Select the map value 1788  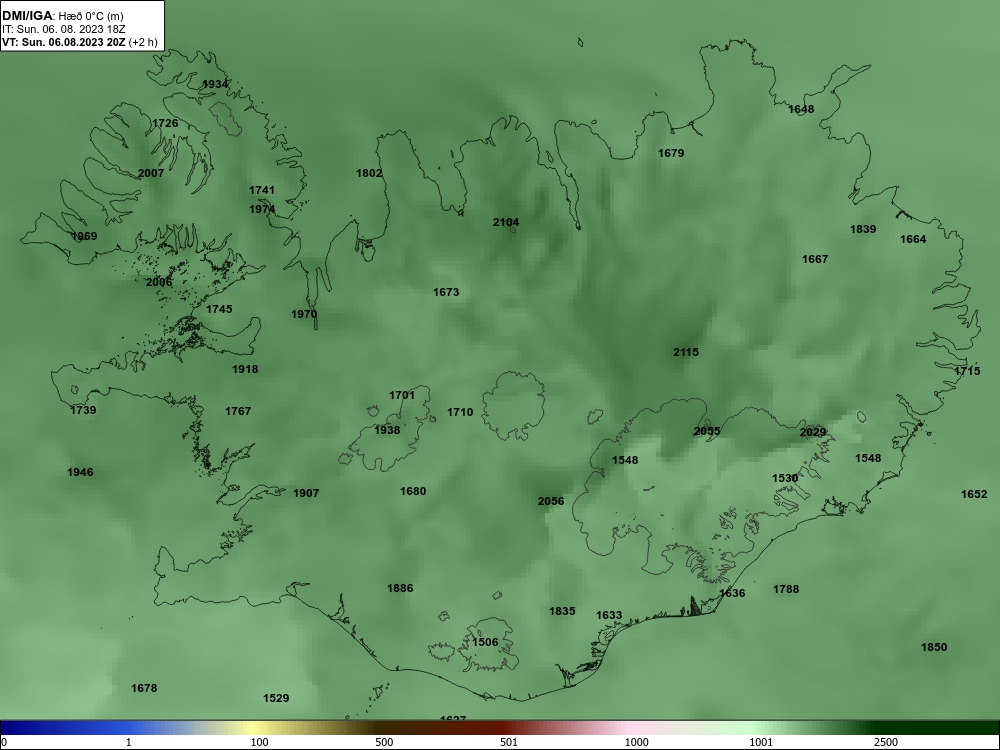tap(786, 589)
